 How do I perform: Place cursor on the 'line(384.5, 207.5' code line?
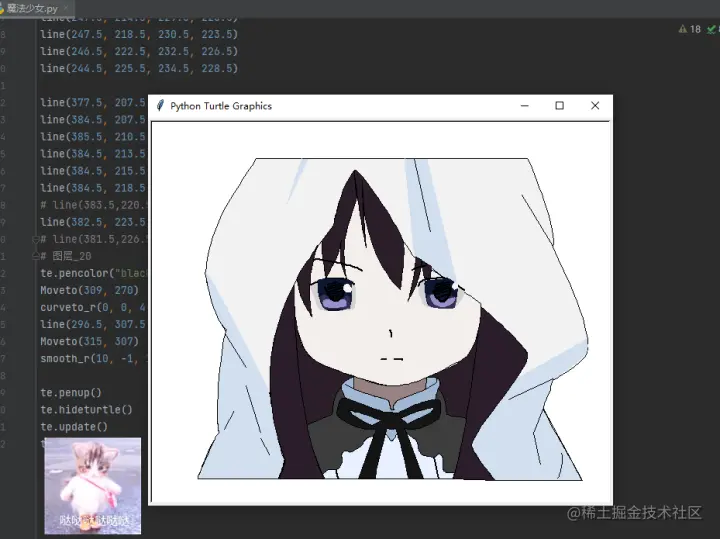[93, 119]
